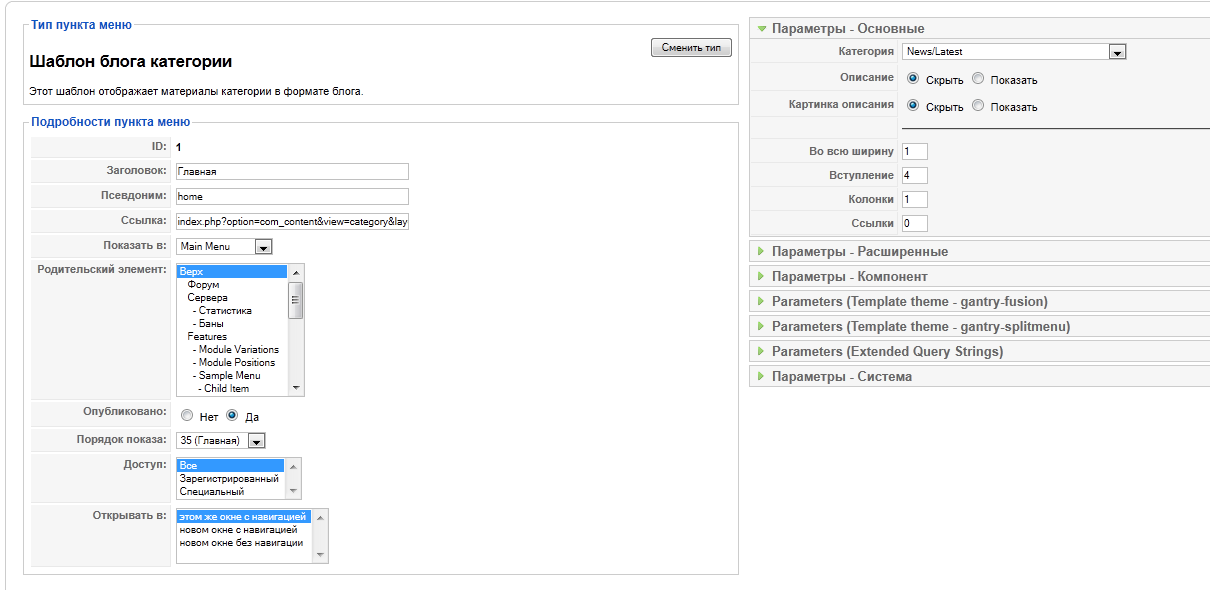Expand Parameters (Template theme - gantry-fusion)
Viewport: 1210px width, 590px height.
point(909,301)
